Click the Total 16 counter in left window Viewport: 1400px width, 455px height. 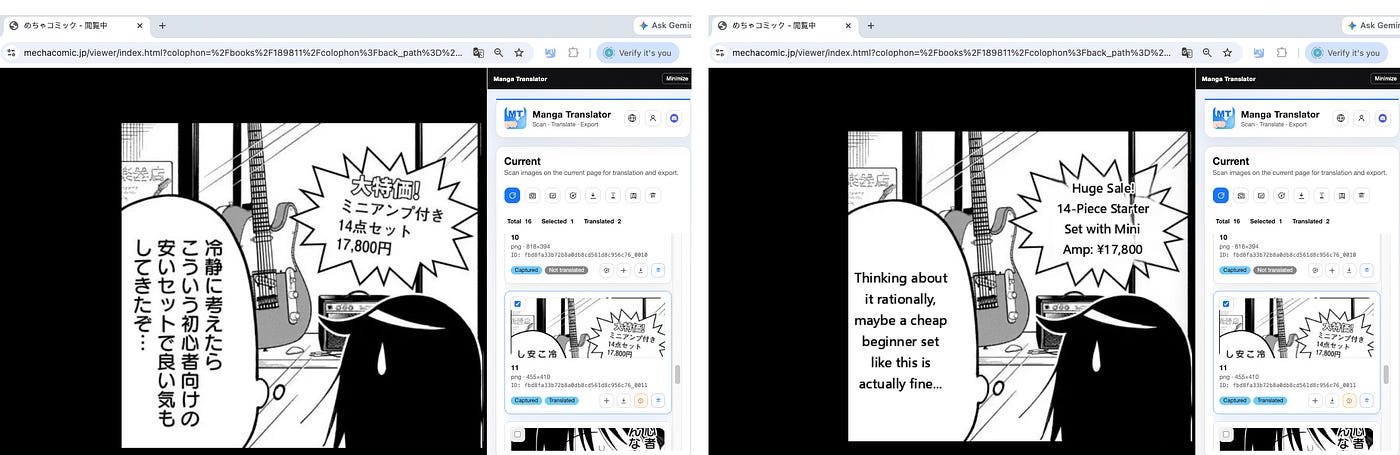pyautogui.click(x=519, y=221)
